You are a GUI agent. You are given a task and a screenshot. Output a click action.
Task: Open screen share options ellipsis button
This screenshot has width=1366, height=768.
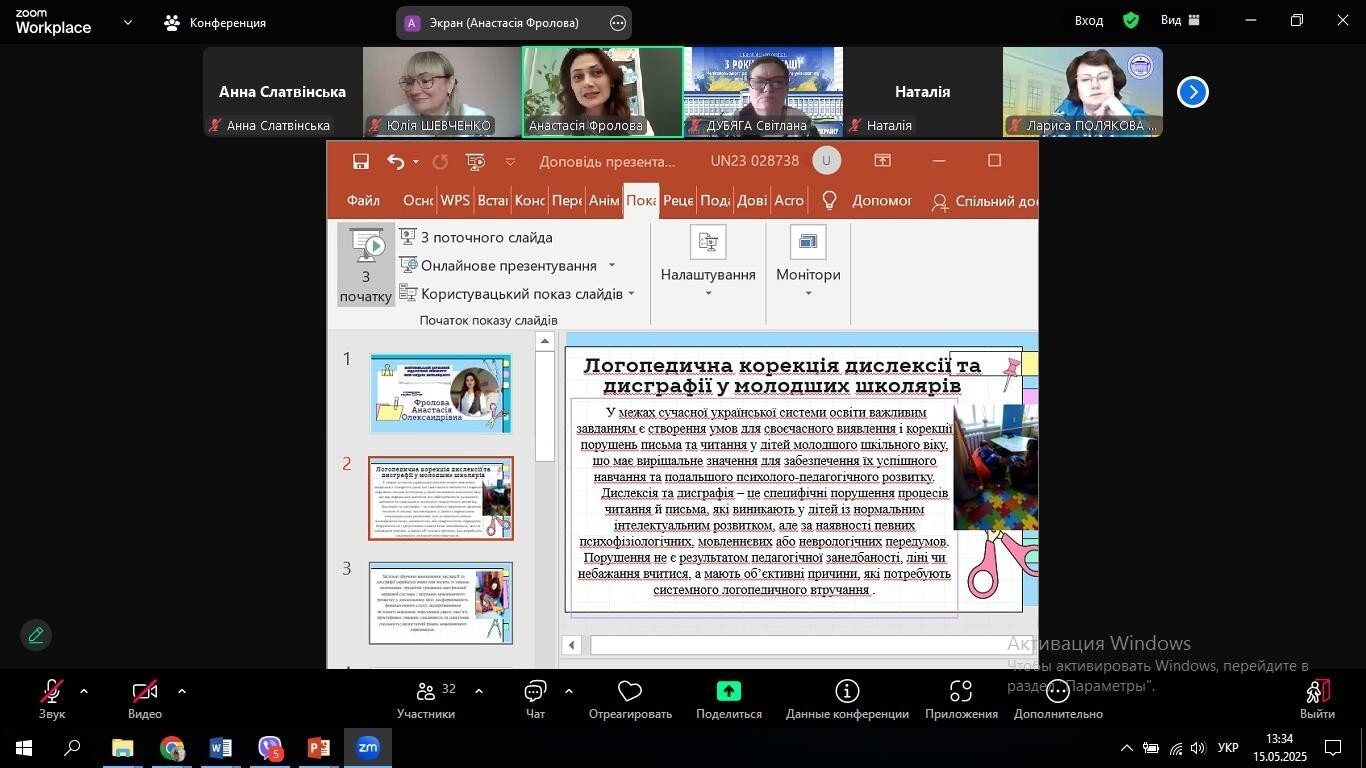[x=618, y=23]
